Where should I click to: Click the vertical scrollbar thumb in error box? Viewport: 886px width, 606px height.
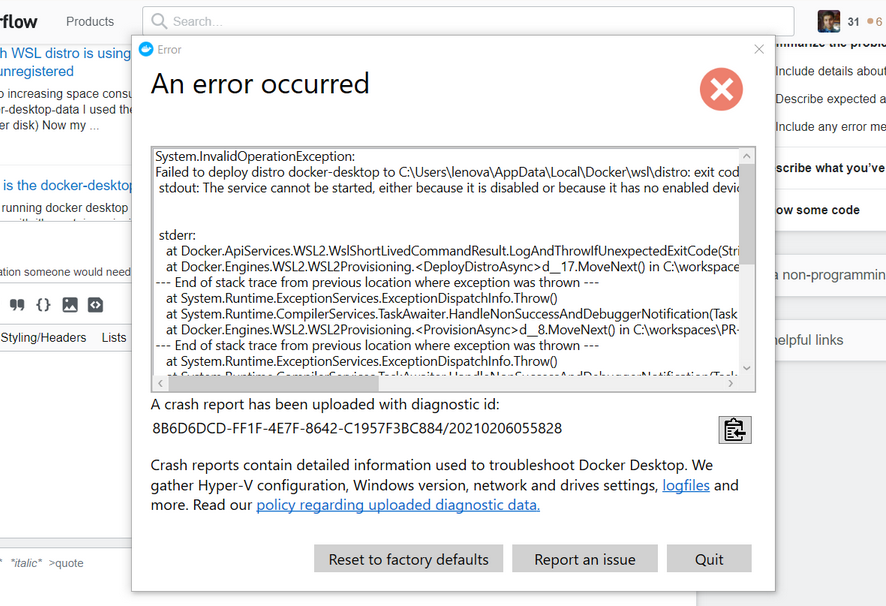point(746,214)
